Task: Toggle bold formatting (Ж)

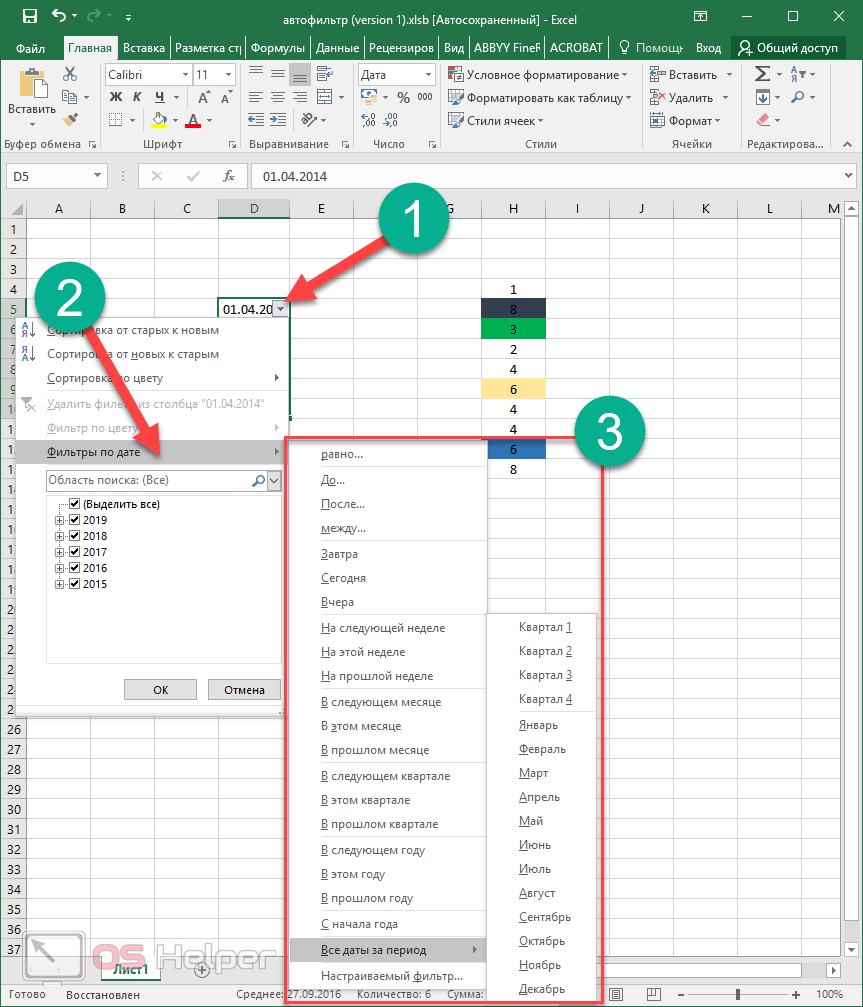Action: click(x=114, y=97)
